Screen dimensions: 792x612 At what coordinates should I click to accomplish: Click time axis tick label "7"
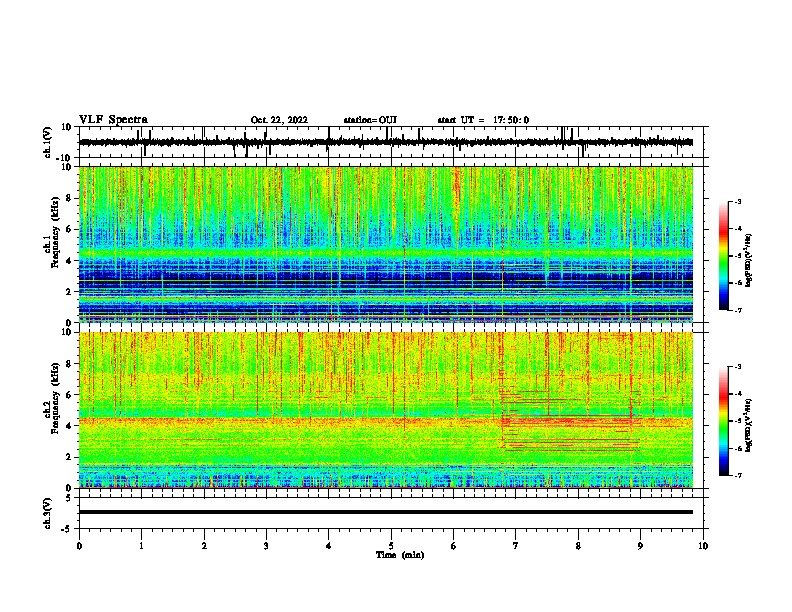point(516,546)
